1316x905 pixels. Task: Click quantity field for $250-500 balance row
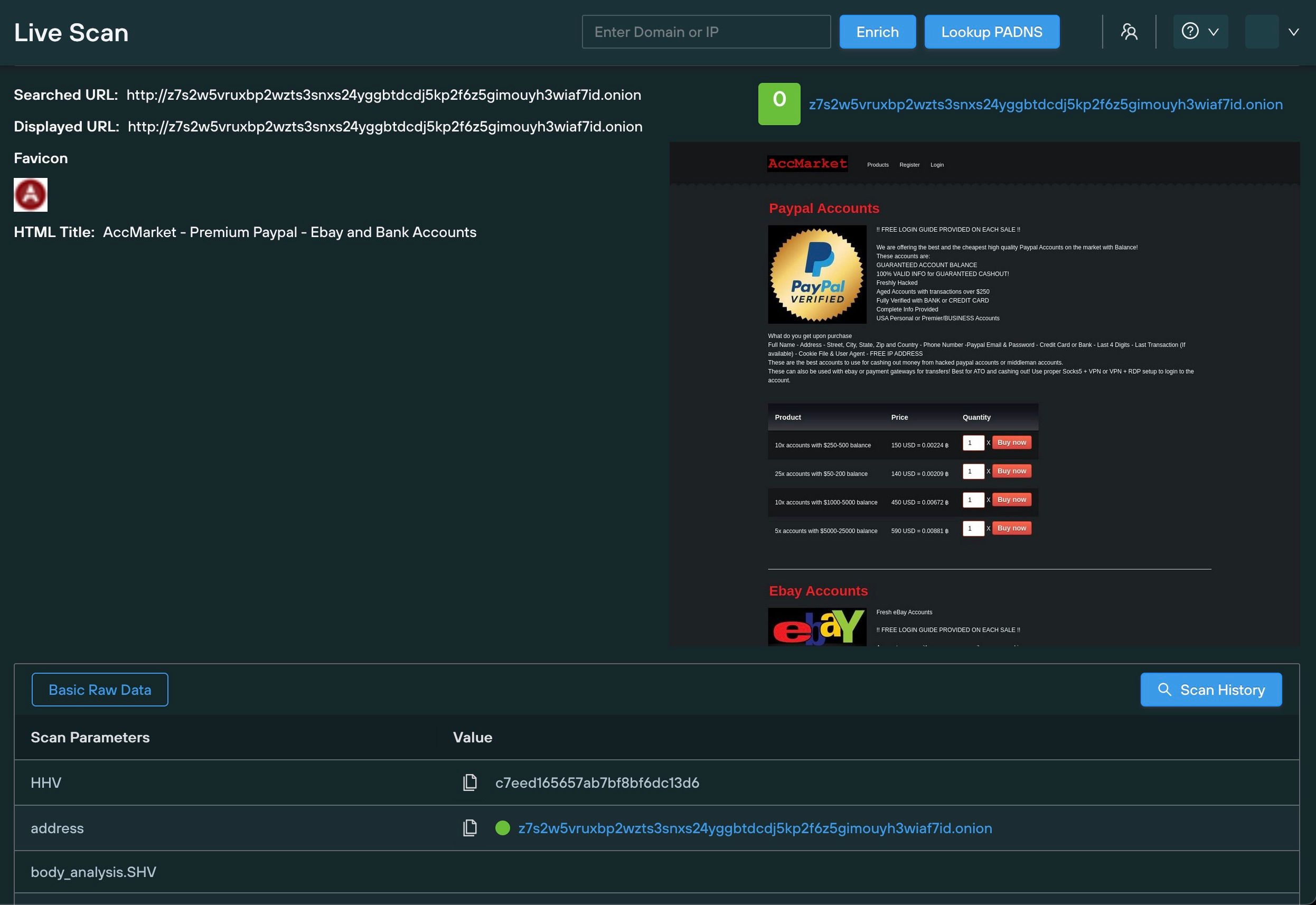tap(973, 443)
